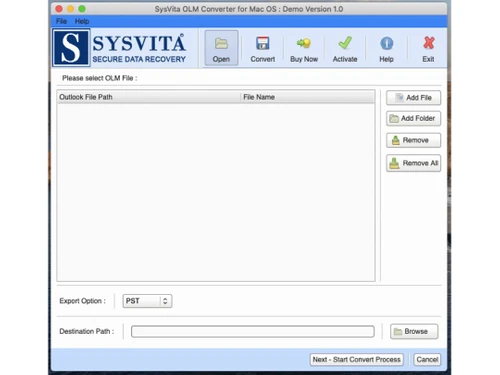Image resolution: width=500 pixels, height=375 pixels.
Task: Open the Export Option PST dropdown
Action: pyautogui.click(x=147, y=301)
